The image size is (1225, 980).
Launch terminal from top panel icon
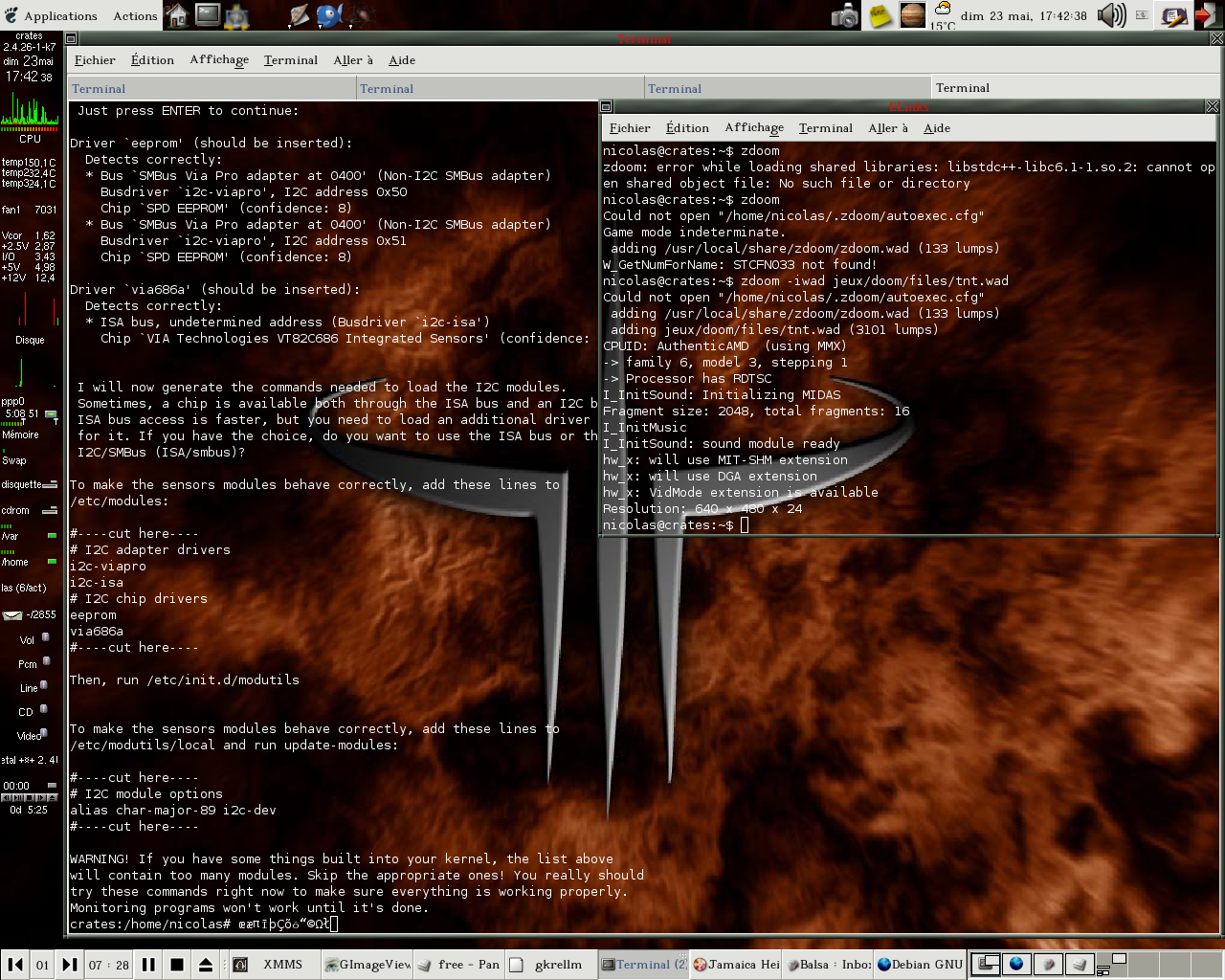[x=208, y=15]
